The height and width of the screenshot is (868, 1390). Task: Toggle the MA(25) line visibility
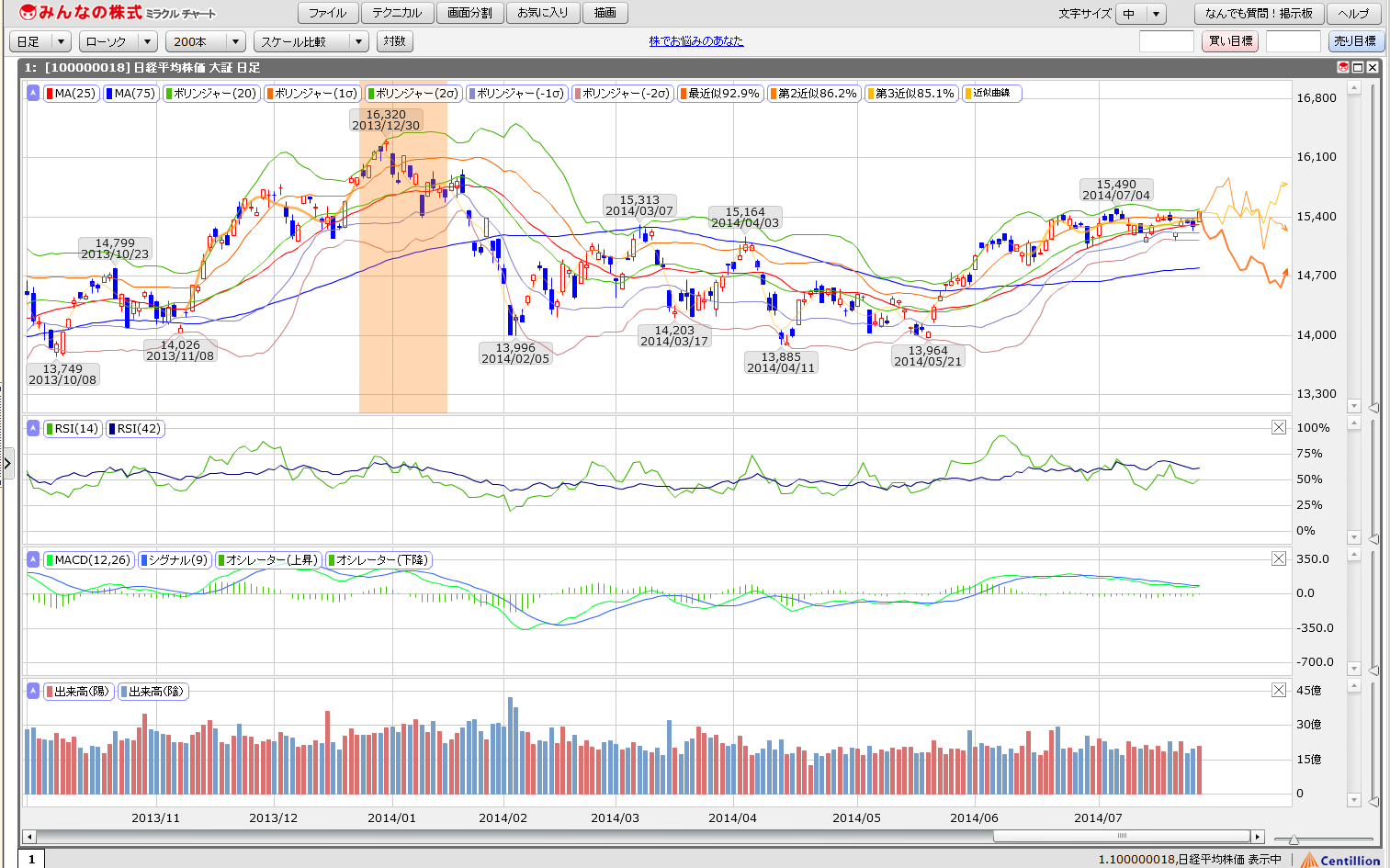(x=72, y=93)
